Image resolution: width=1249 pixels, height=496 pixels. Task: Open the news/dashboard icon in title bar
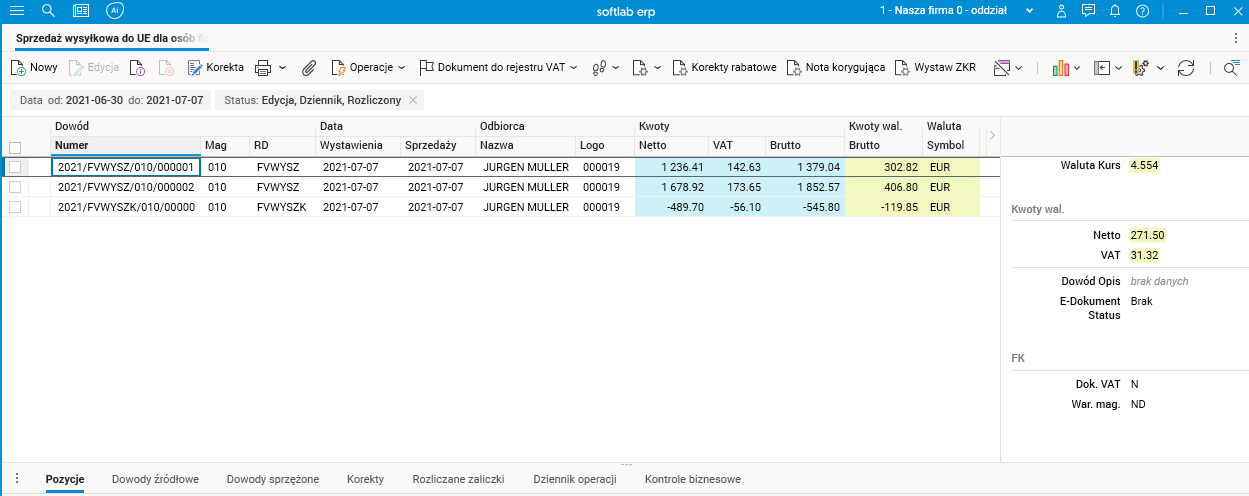click(81, 11)
